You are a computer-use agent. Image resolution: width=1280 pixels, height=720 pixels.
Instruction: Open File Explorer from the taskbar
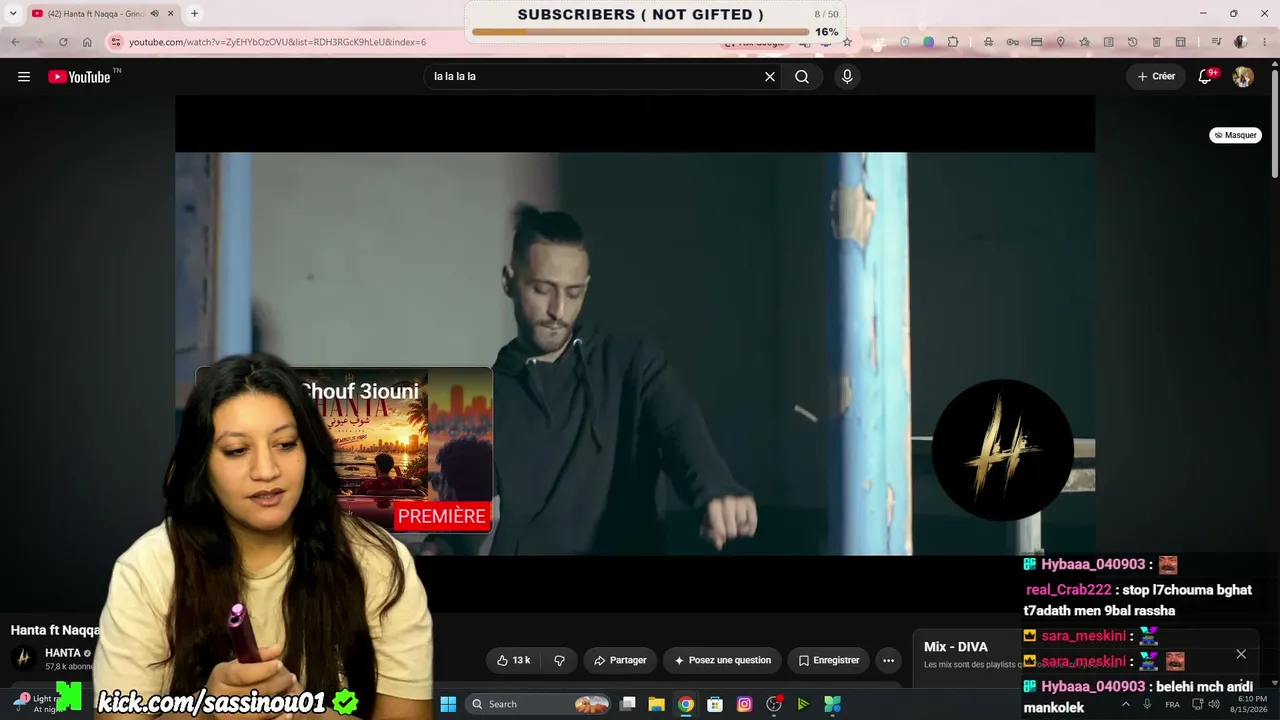point(657,704)
